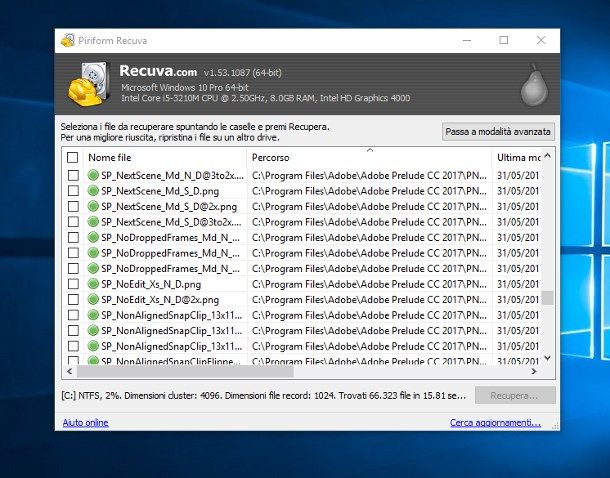Tick the select-all checkbox in header

point(72,158)
